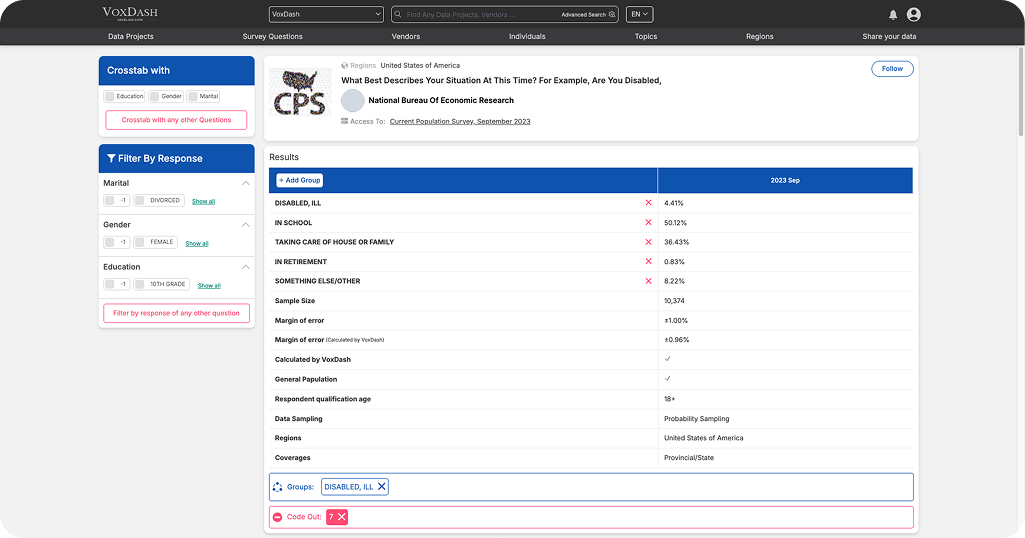Open the notifications bell
This screenshot has width=1025, height=538.
893,14
